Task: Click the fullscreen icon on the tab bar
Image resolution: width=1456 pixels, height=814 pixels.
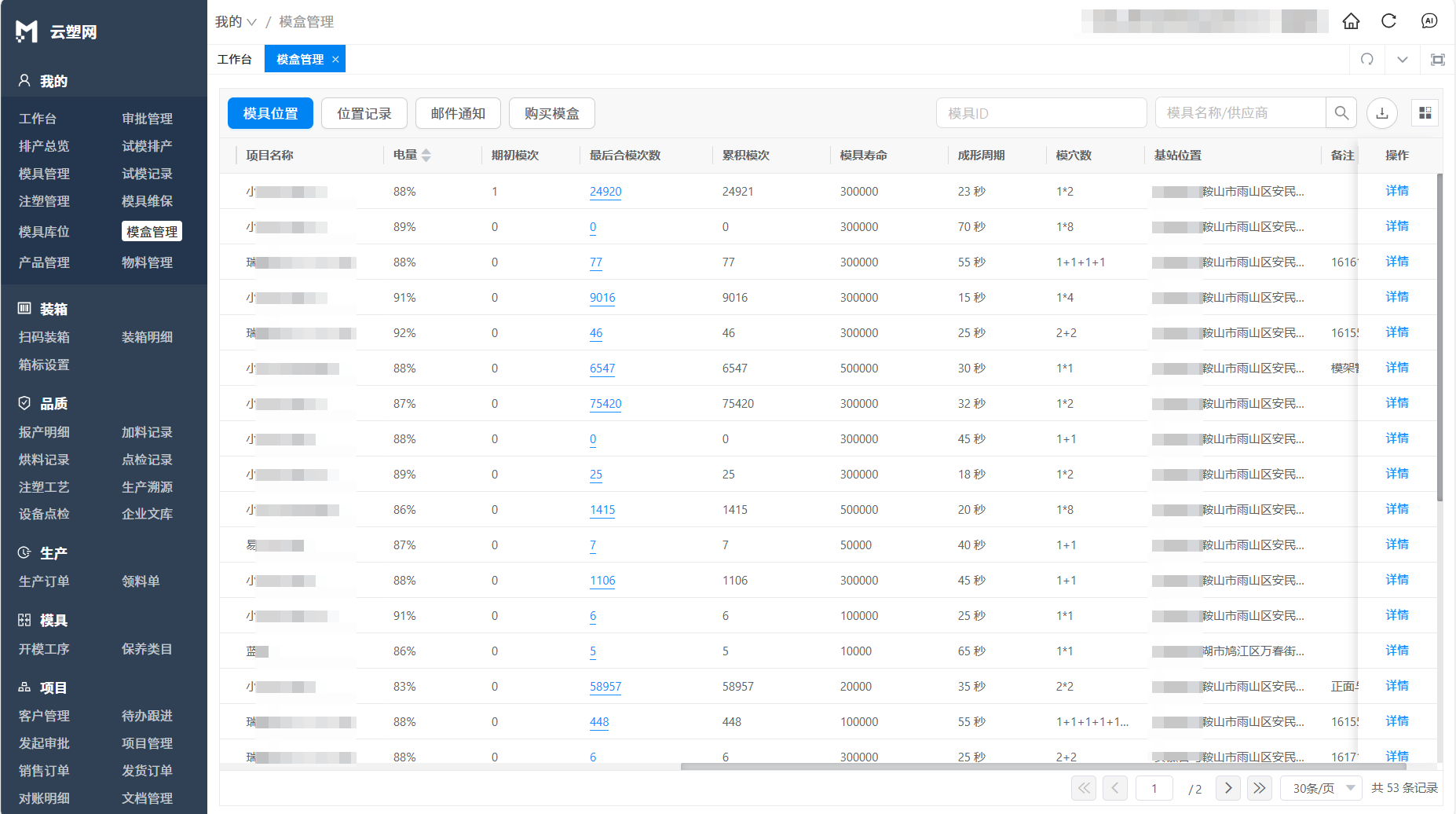Action: [1437, 59]
